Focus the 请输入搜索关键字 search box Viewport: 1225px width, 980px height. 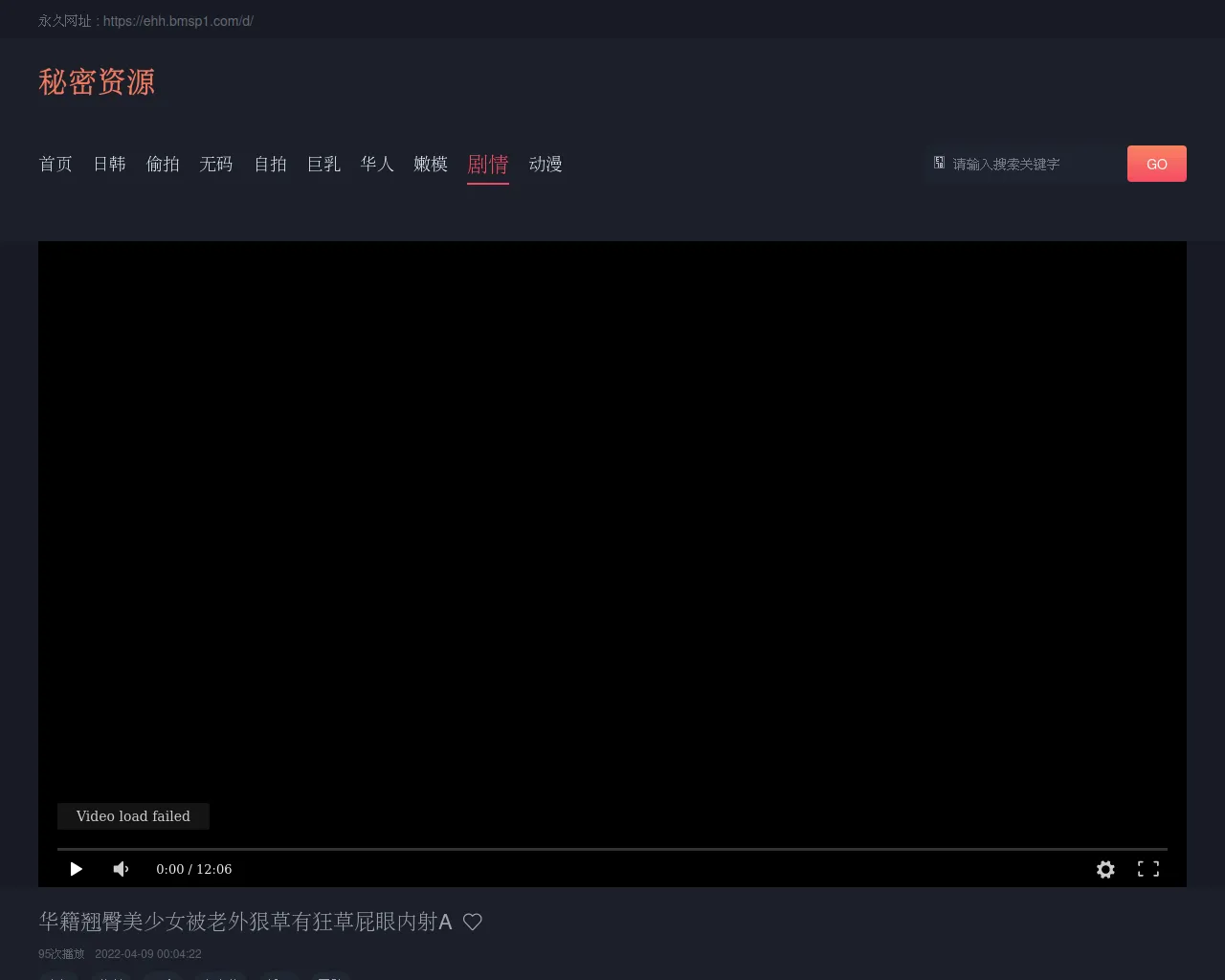[x=1034, y=165]
